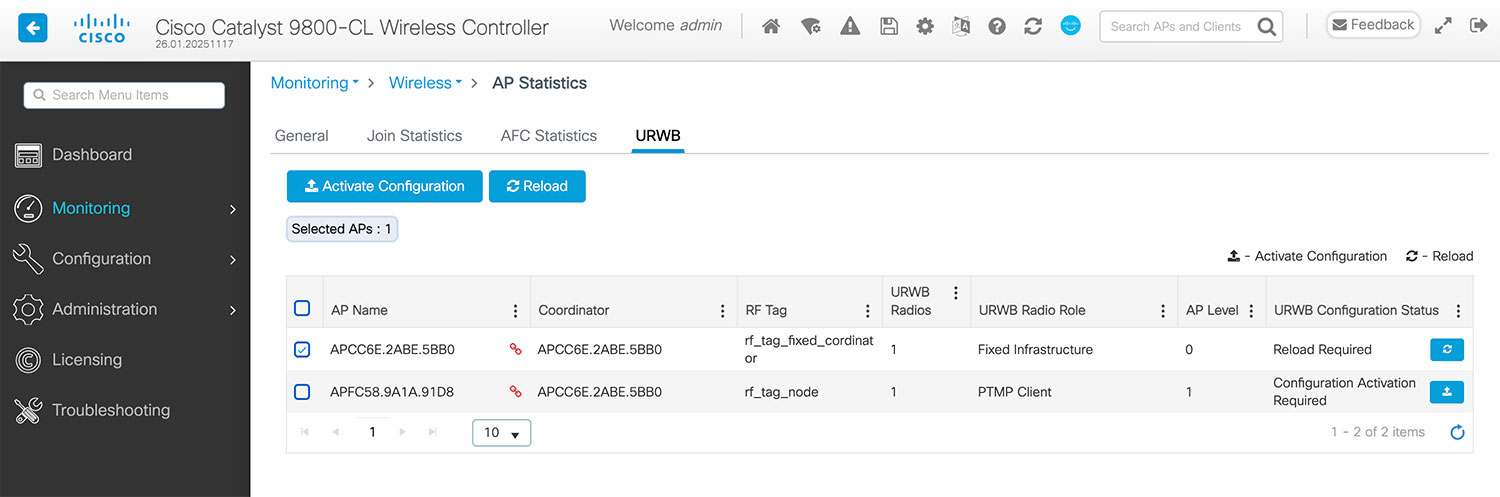Click the refresh icon in the top header
This screenshot has height=497, width=1500.
[x=1033, y=27]
